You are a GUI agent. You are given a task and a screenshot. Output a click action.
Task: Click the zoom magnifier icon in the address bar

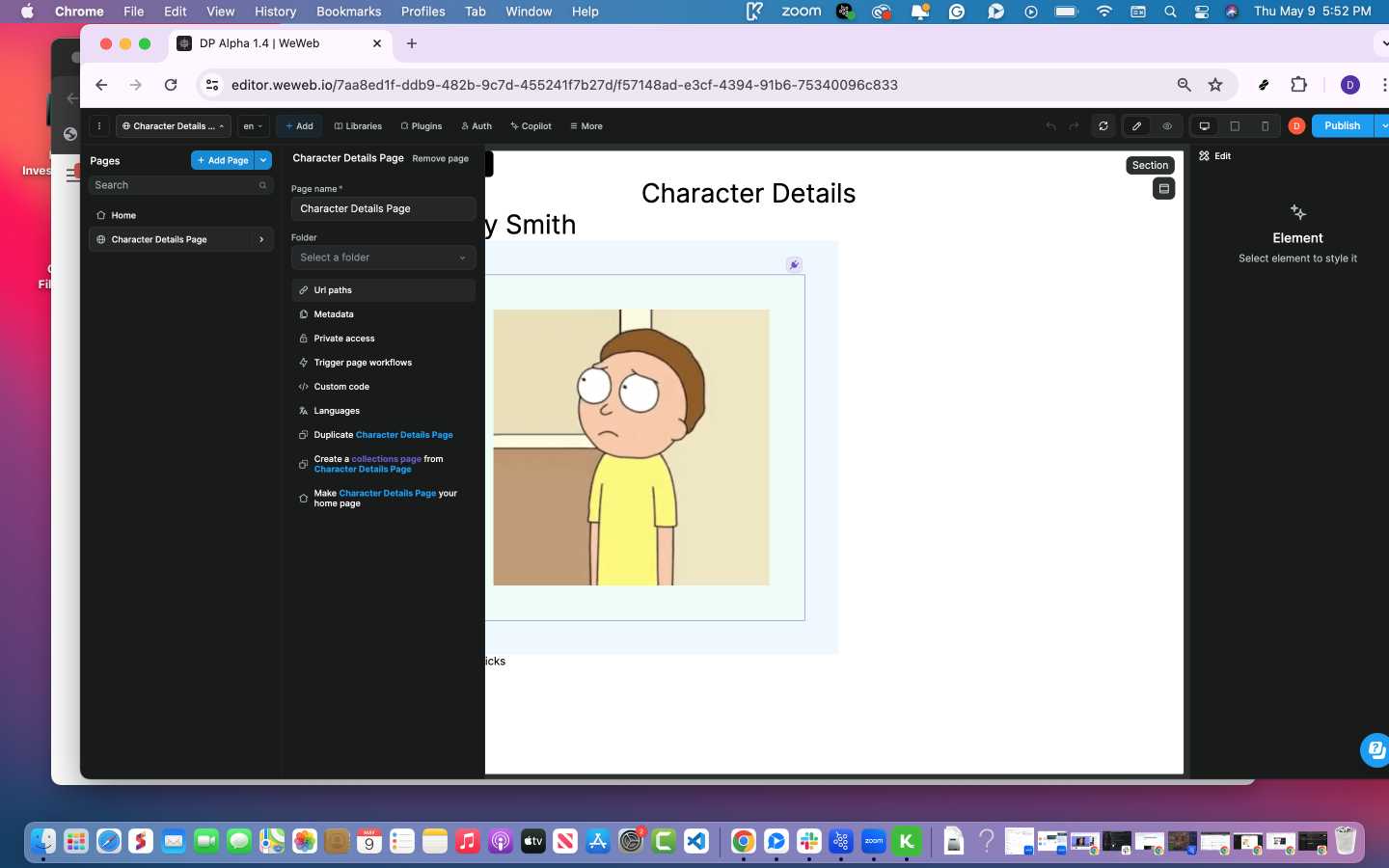click(x=1185, y=85)
